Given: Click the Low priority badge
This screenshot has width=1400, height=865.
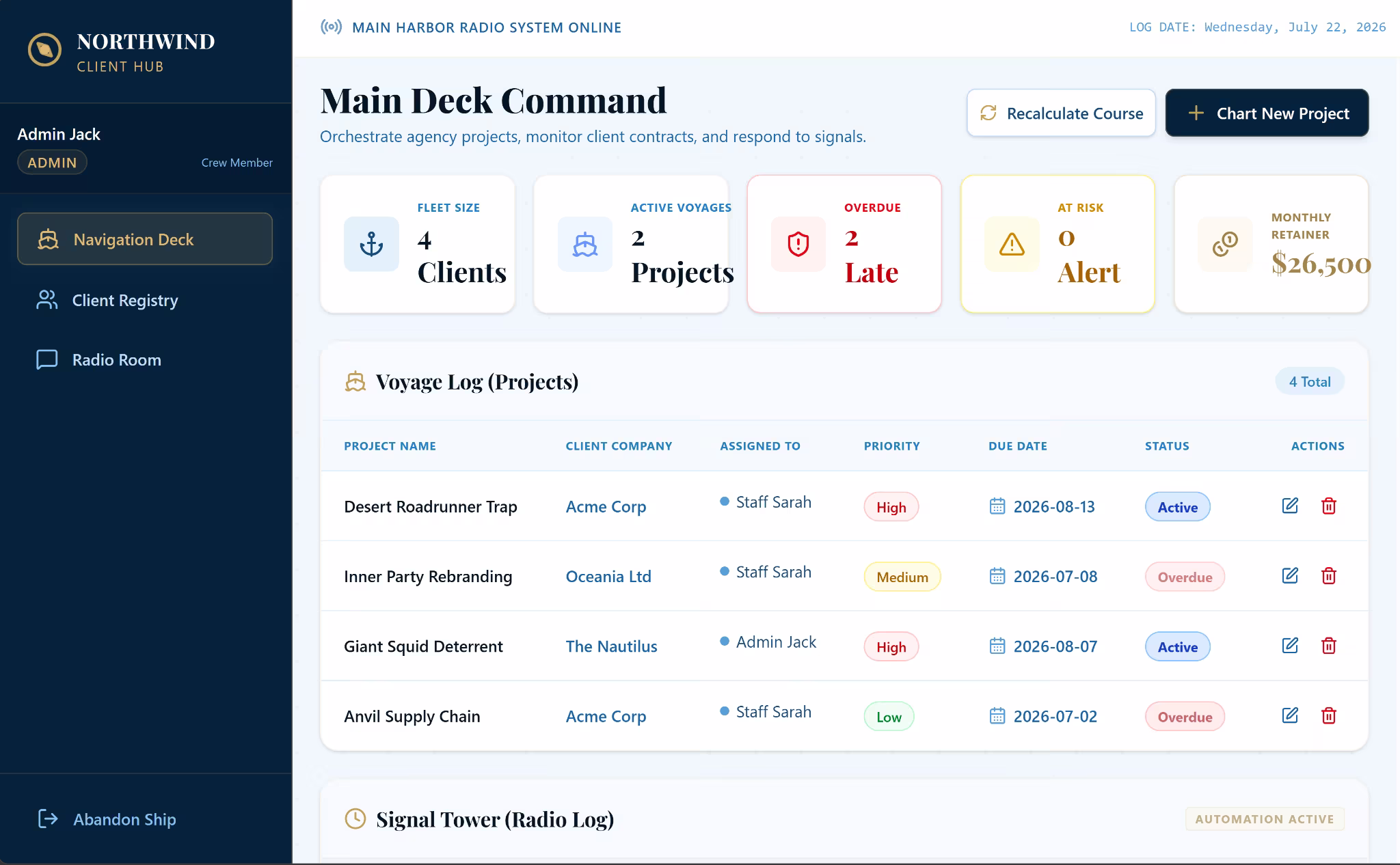Looking at the screenshot, I should pyautogui.click(x=889, y=717).
